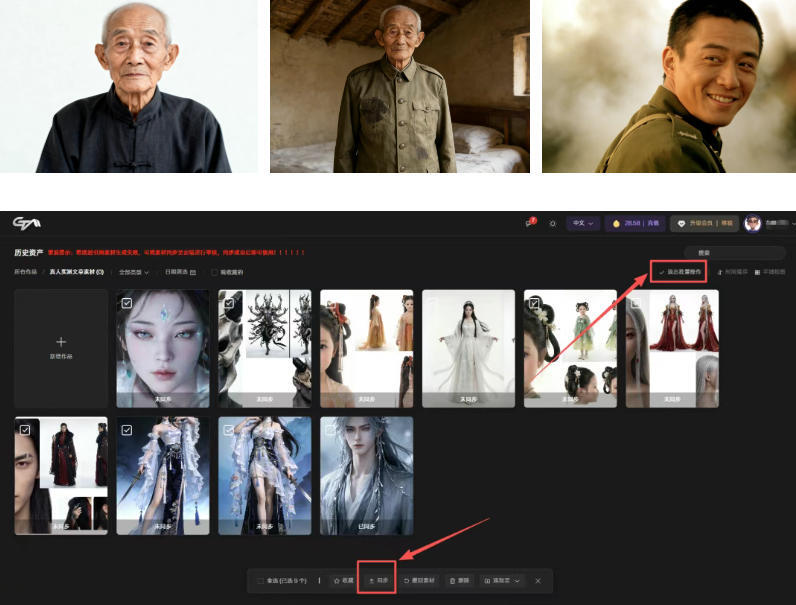Open the notification message icon
Screen dimensions: 796x605
pyautogui.click(x=531, y=223)
